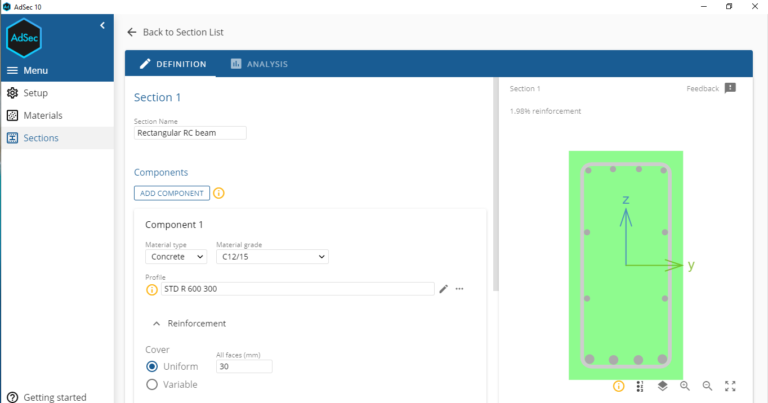This screenshot has width=768, height=403.
Task: Open the Material grade dropdown
Action: [272, 257]
